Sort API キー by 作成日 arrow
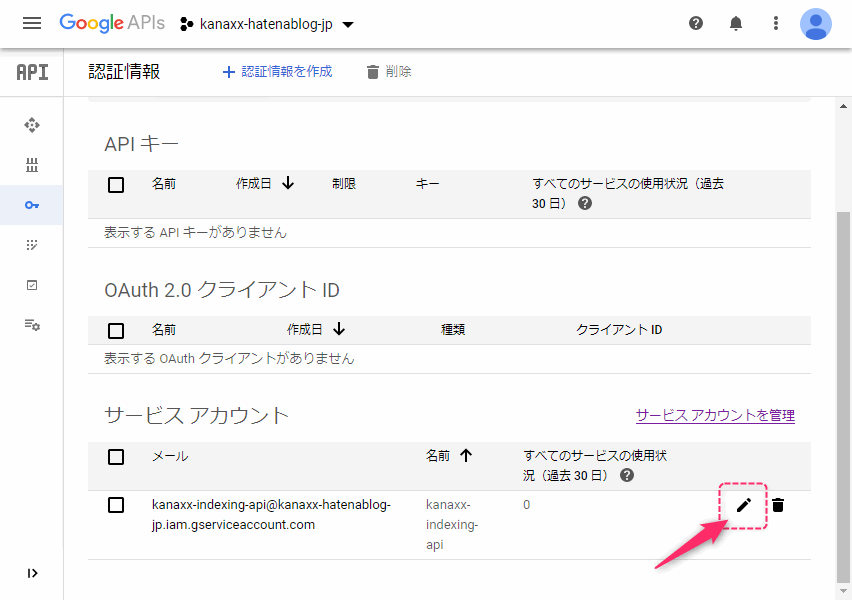This screenshot has width=852, height=600. coord(288,184)
